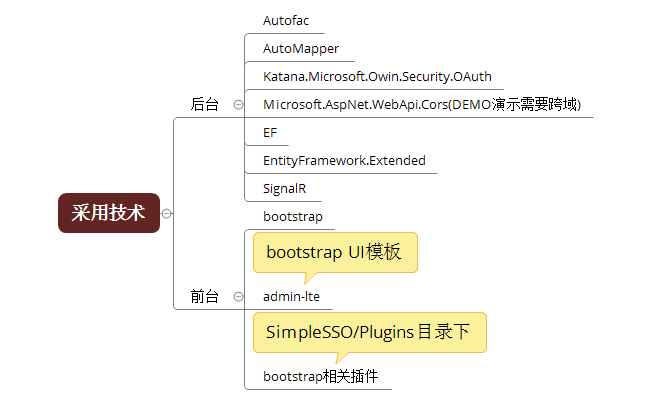This screenshot has height=417, width=654.
Task: Select the bootstrap相关插件 node
Action: click(320, 377)
